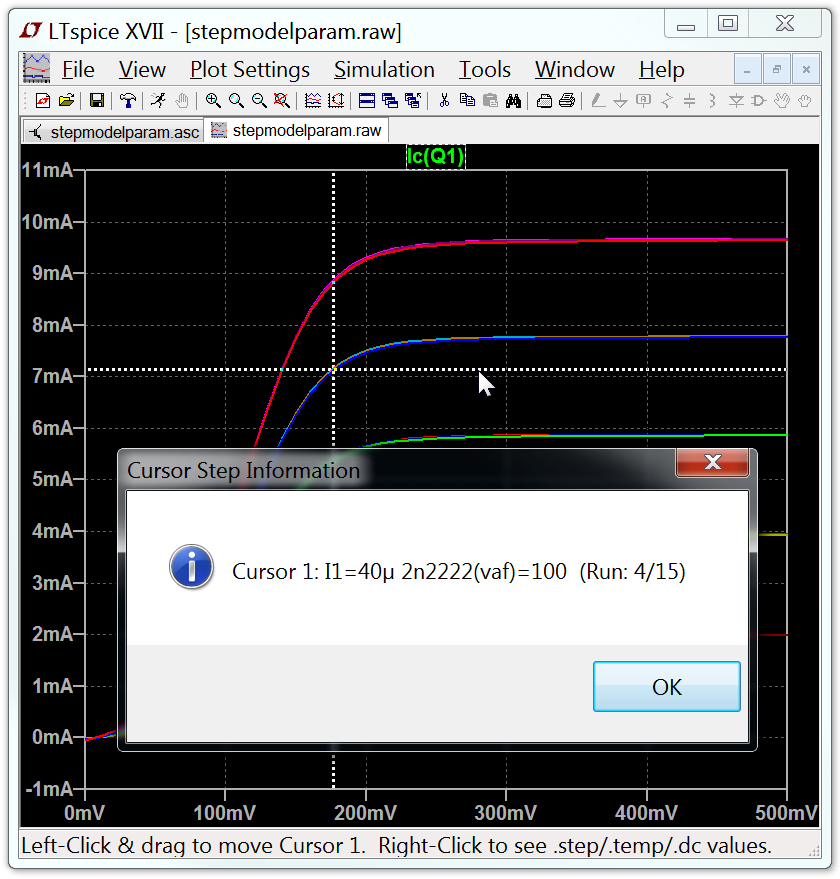Click the Open file folder icon

coord(67,100)
